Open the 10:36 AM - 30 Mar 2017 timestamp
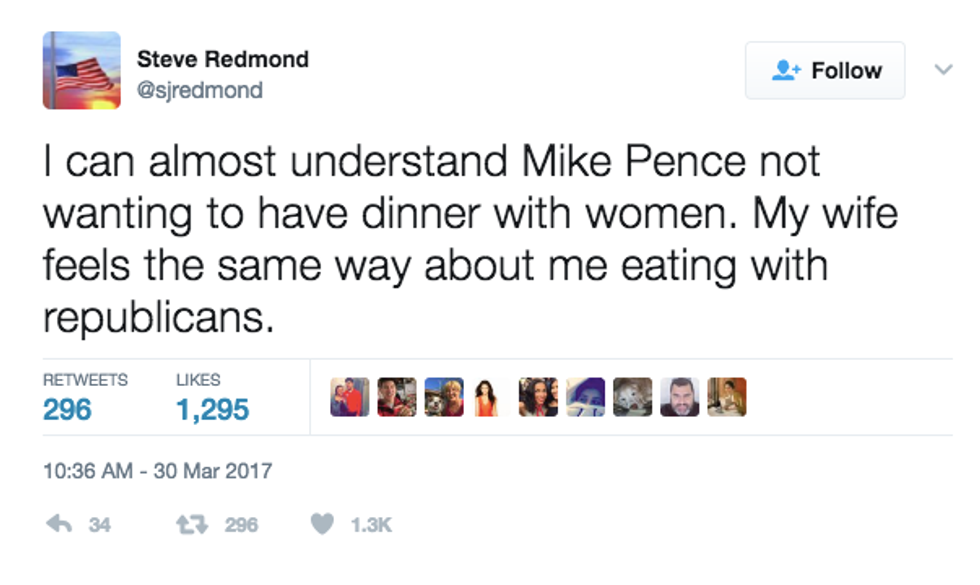This screenshot has height=585, width=980. pyautogui.click(x=158, y=470)
